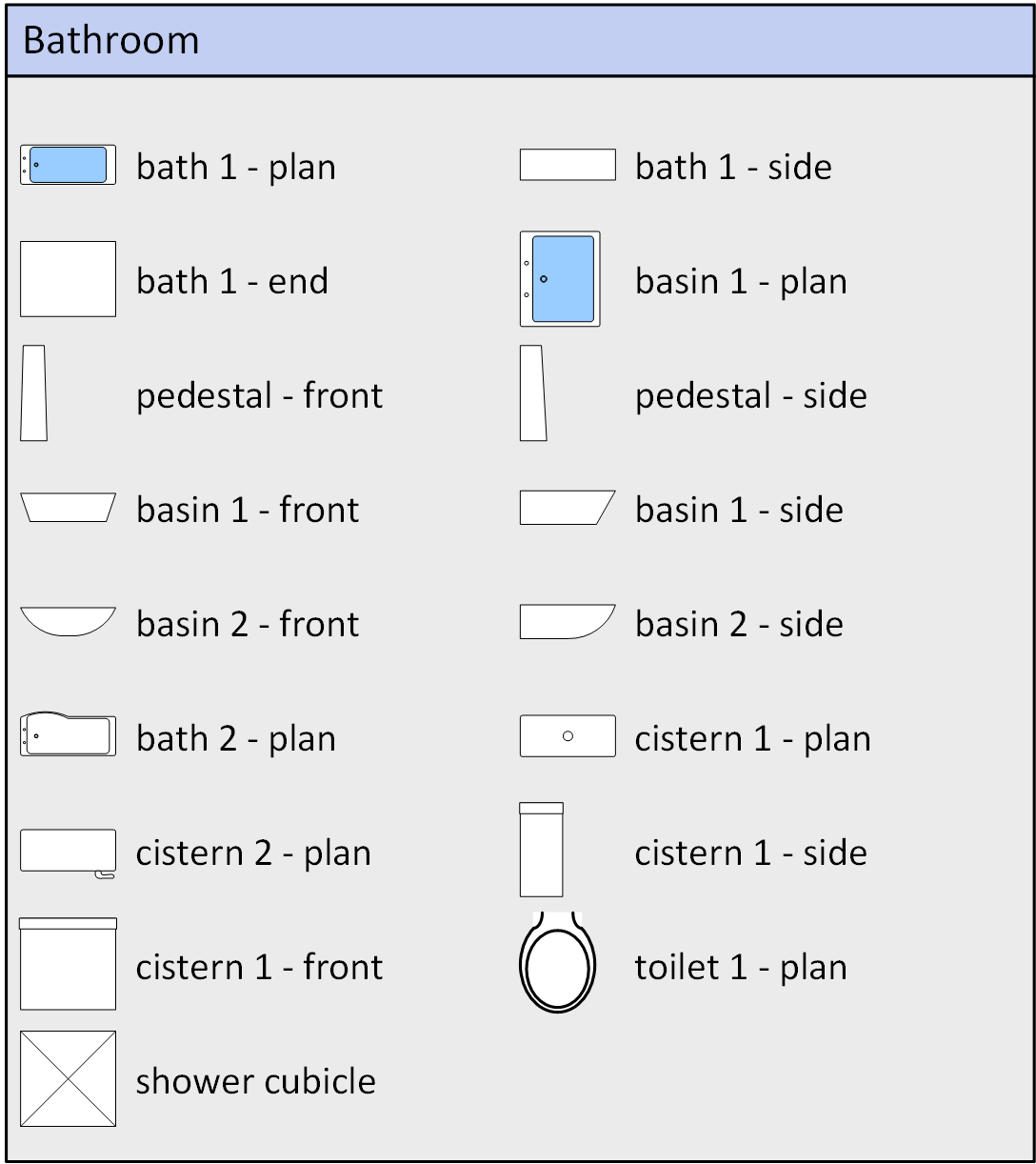Select the cistern 1 side shape icon
The image size is (1036, 1164).
[x=541, y=850]
